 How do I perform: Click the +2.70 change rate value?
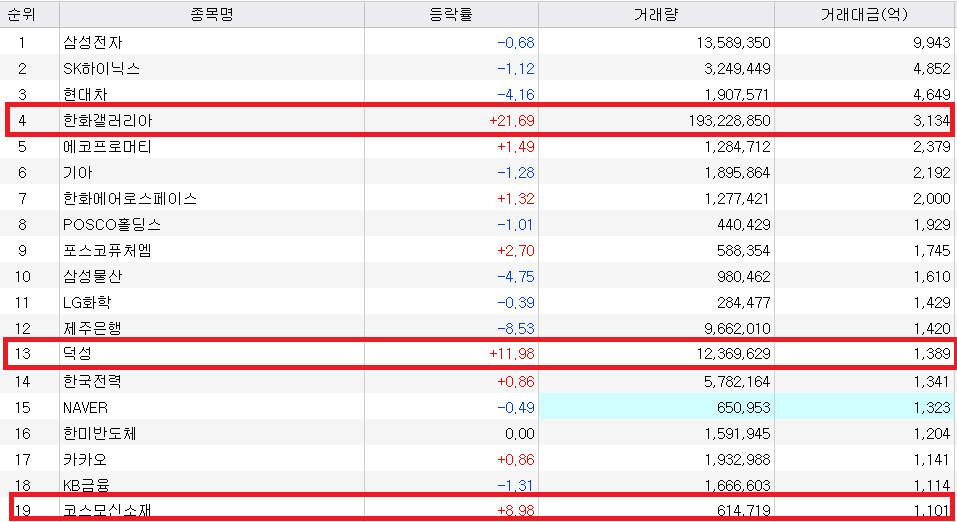516,251
